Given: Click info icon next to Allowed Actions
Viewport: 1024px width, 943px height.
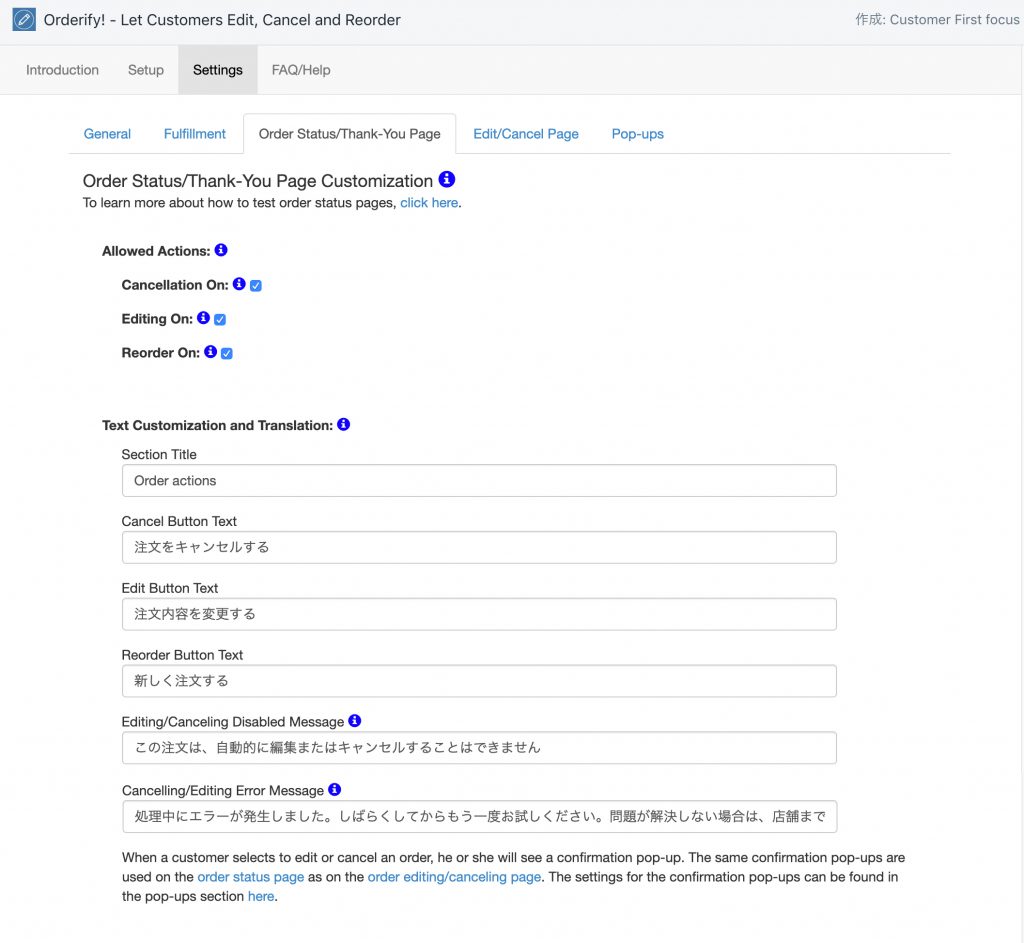Looking at the screenshot, I should (221, 249).
